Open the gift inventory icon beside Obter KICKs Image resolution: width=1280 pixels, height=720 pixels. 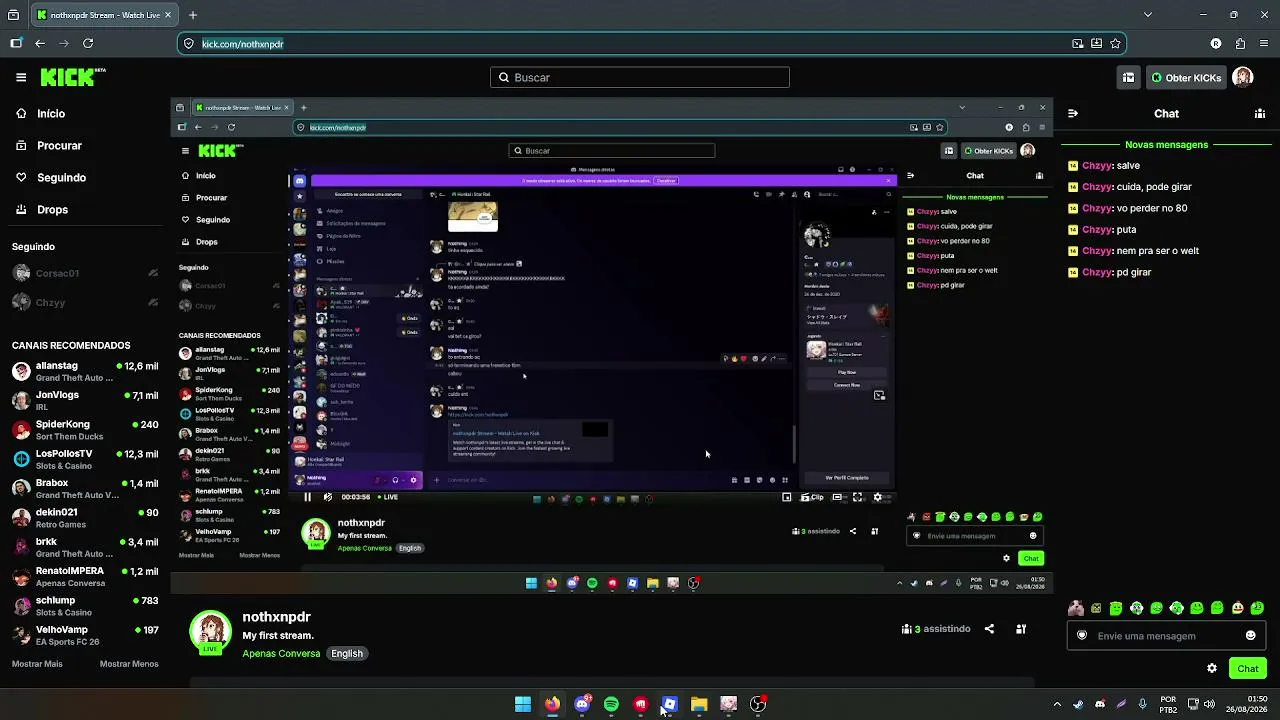tap(1128, 77)
